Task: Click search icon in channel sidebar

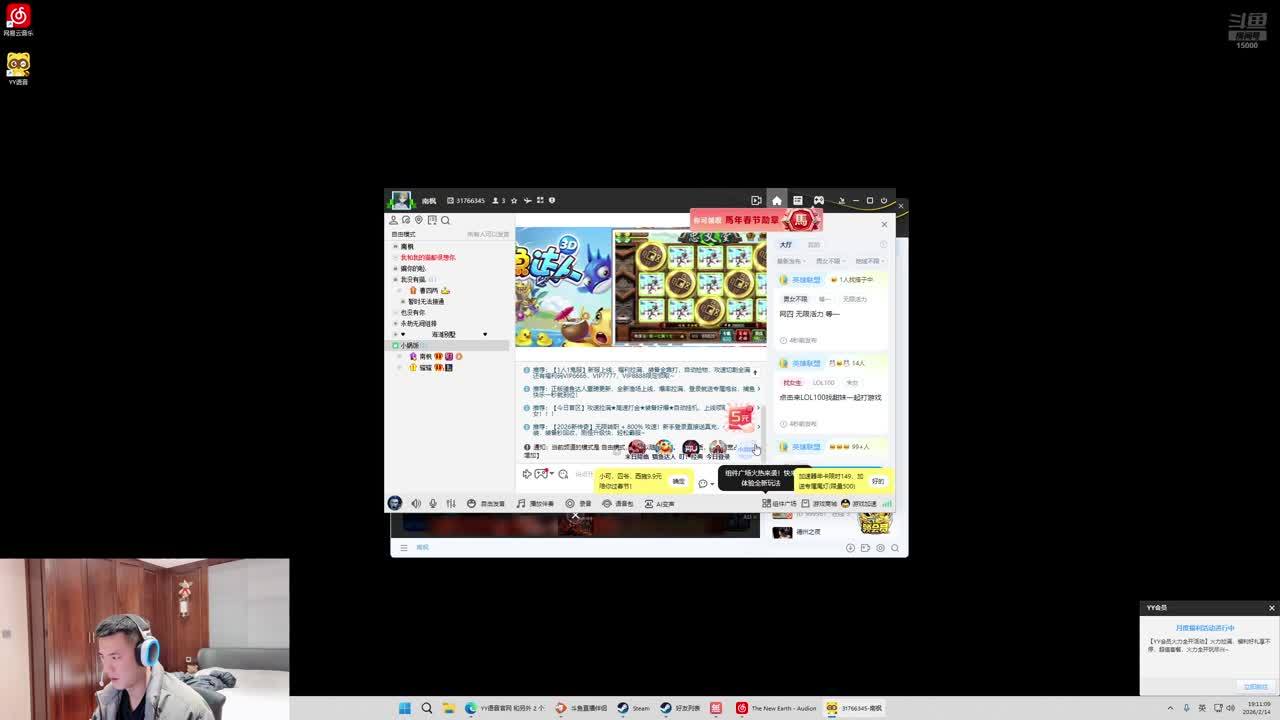Action: 445,220
